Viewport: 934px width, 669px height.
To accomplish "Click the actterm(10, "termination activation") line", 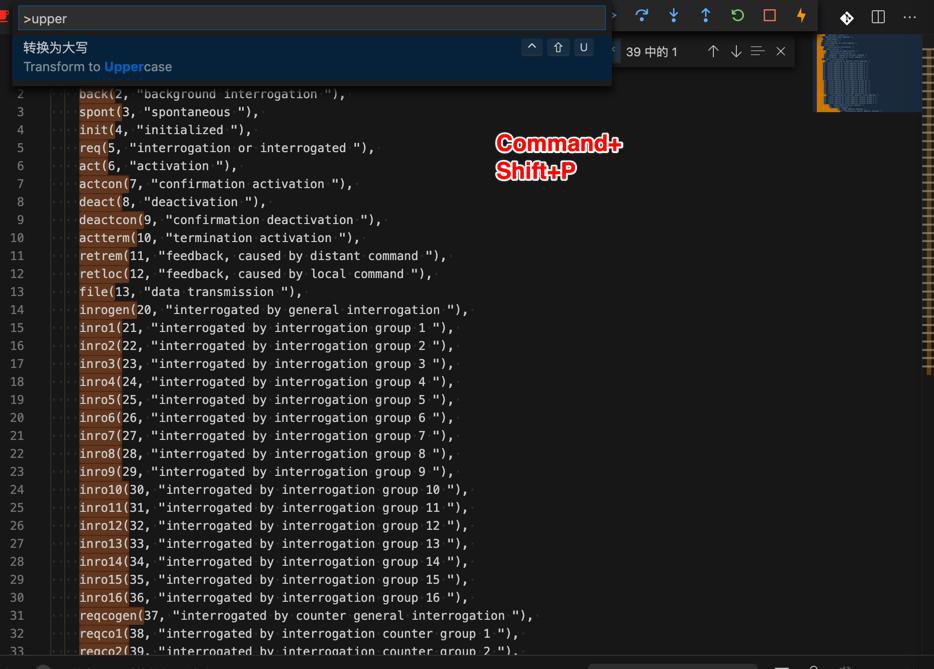I will click(219, 238).
